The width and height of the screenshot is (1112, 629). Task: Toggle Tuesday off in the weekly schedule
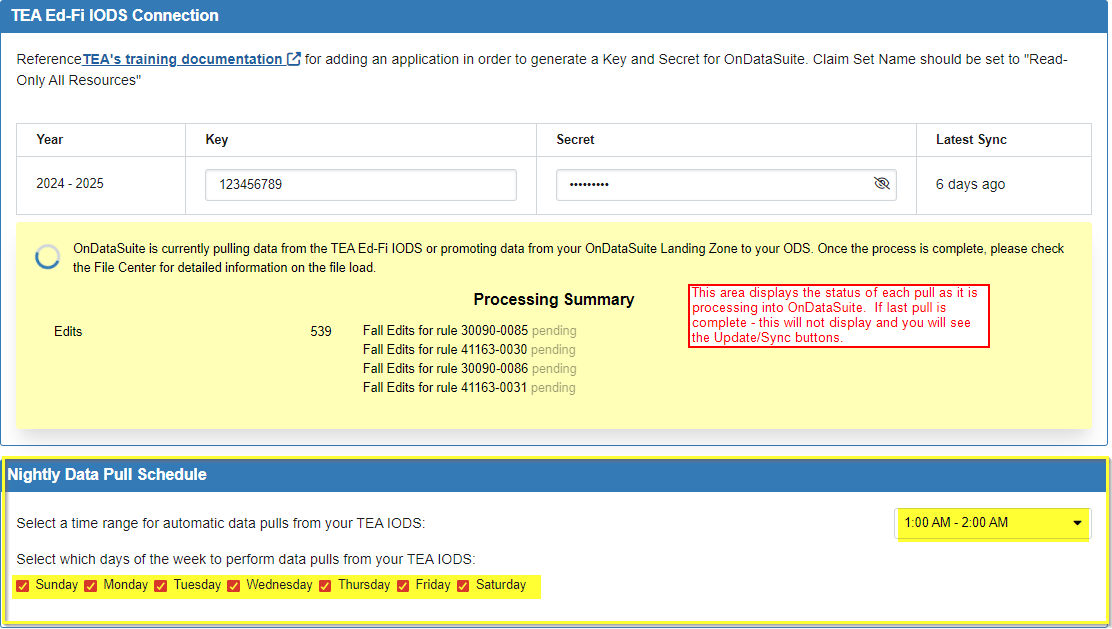click(x=160, y=585)
